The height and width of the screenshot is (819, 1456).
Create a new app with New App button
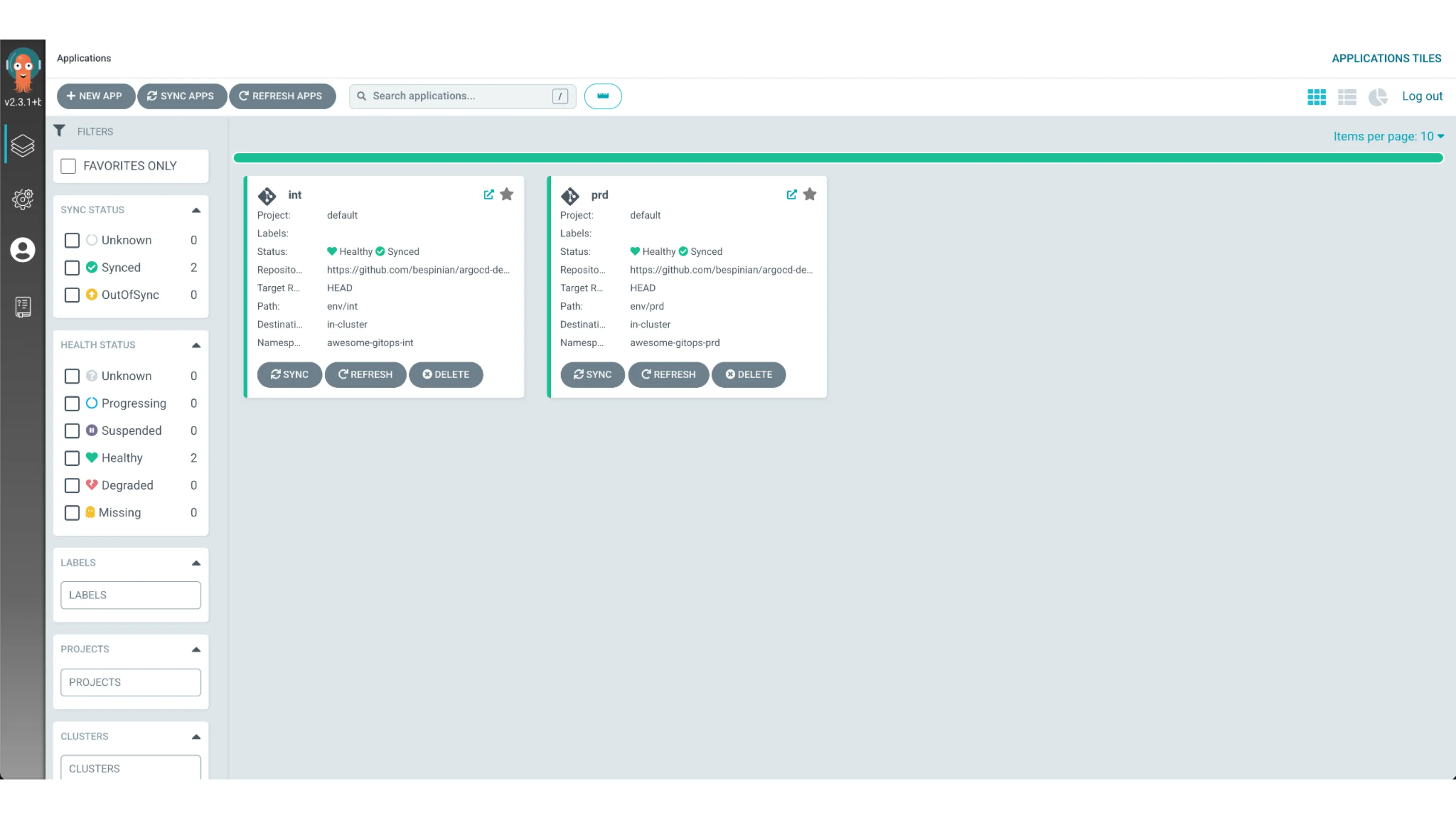point(96,96)
